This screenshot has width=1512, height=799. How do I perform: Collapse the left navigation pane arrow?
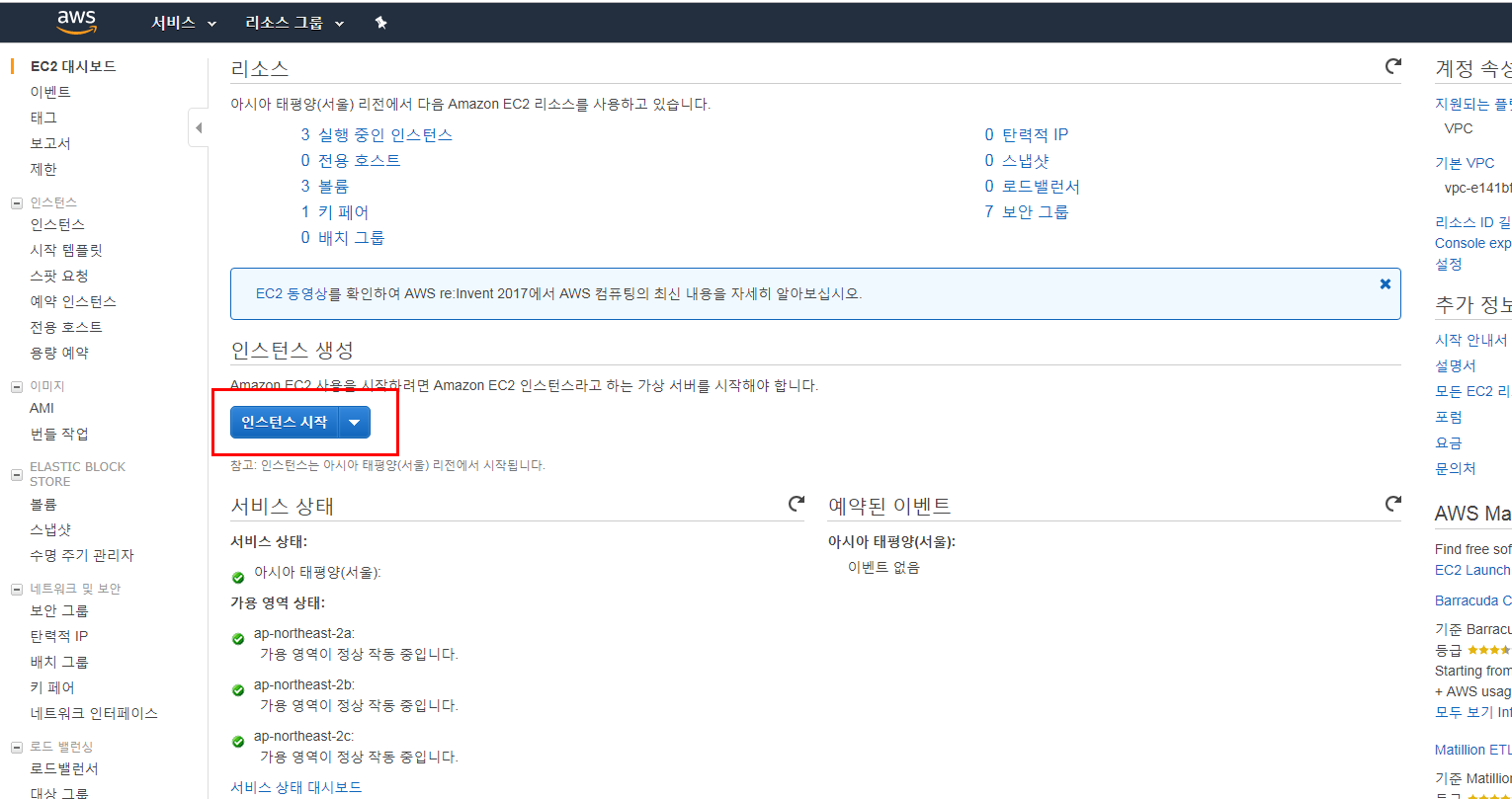199,128
